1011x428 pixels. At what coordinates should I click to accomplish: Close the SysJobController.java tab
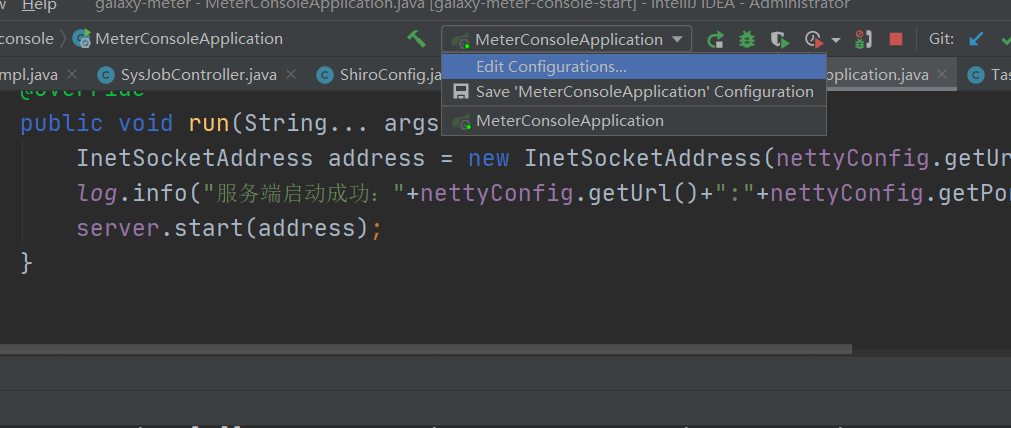coord(291,74)
